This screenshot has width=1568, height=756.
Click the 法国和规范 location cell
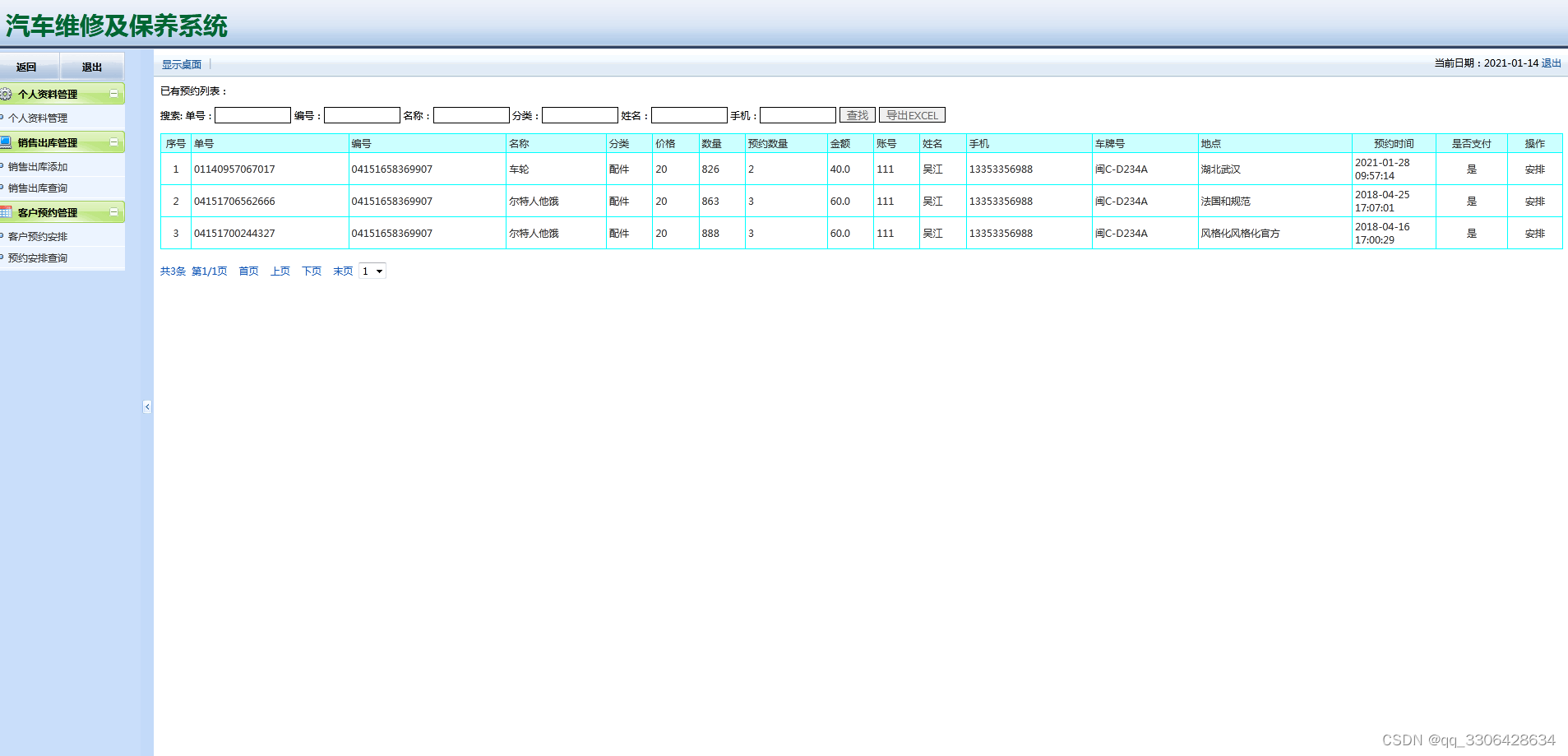(x=1274, y=201)
